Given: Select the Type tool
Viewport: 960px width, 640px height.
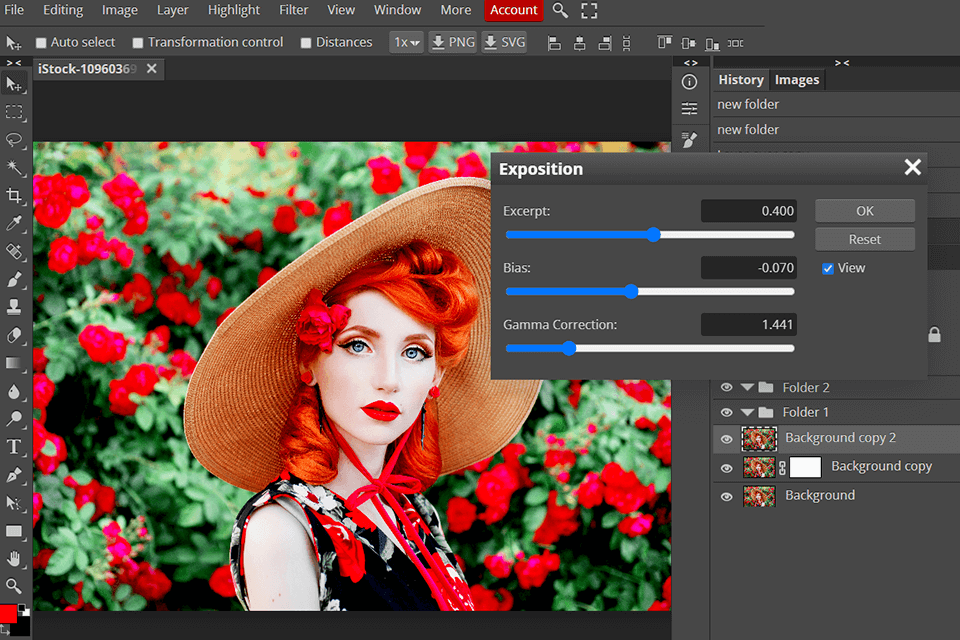Looking at the screenshot, I should [14, 447].
